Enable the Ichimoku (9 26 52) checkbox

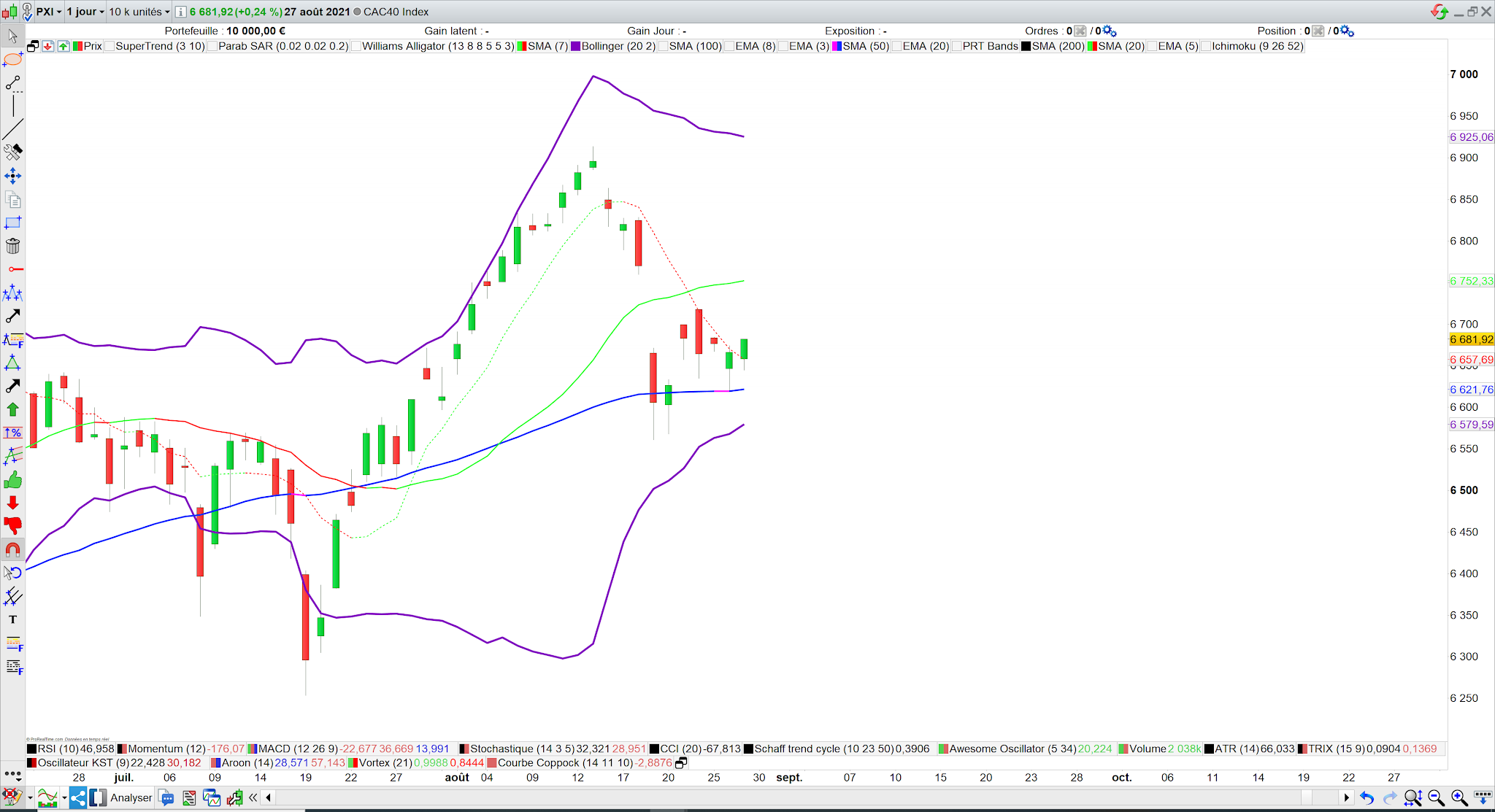click(1206, 46)
